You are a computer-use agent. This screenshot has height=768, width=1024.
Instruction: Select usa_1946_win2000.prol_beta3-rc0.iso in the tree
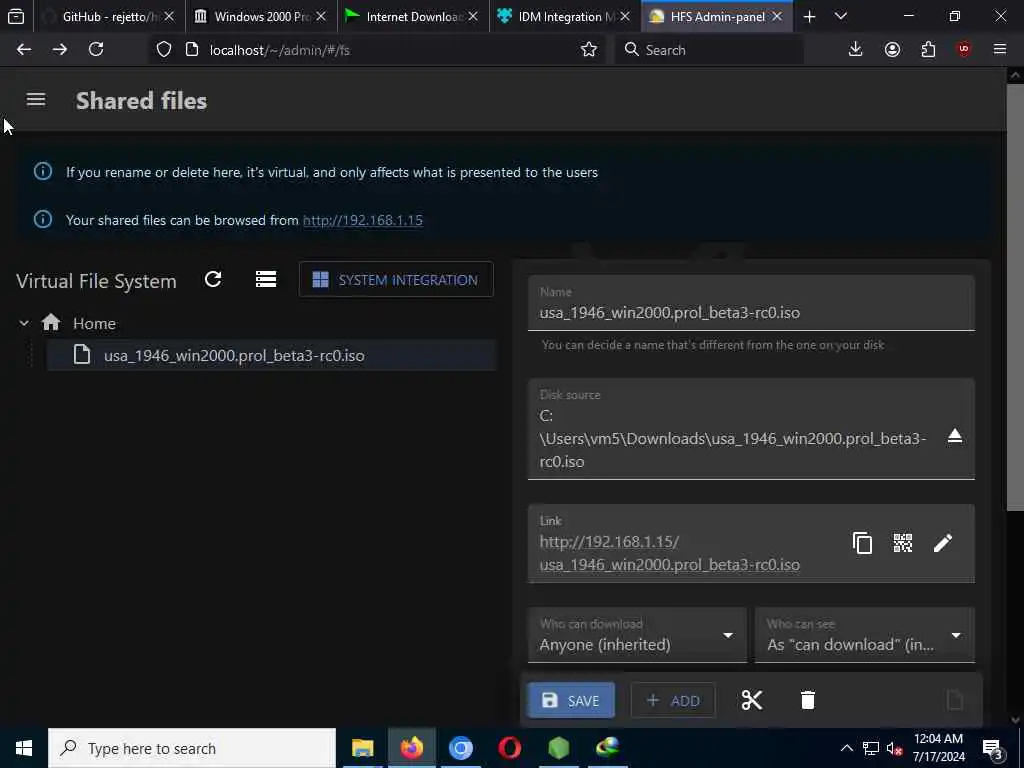[x=271, y=355]
